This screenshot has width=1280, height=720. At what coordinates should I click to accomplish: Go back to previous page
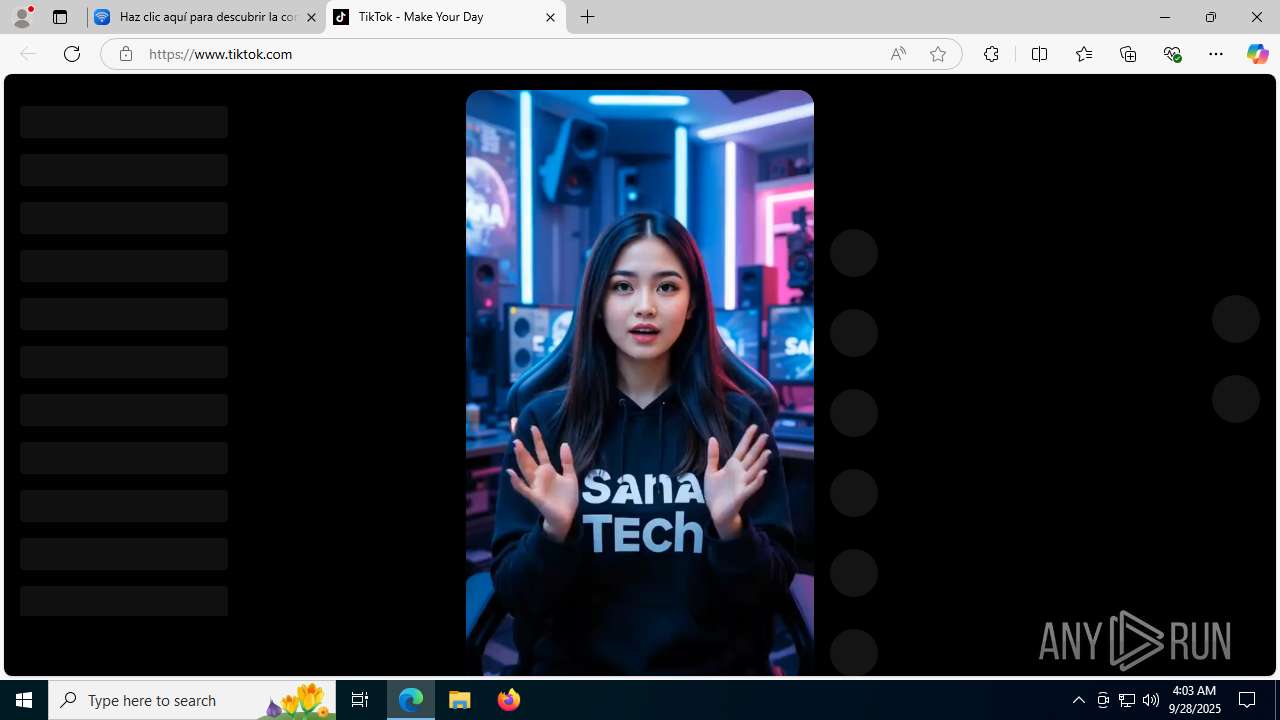(x=28, y=54)
